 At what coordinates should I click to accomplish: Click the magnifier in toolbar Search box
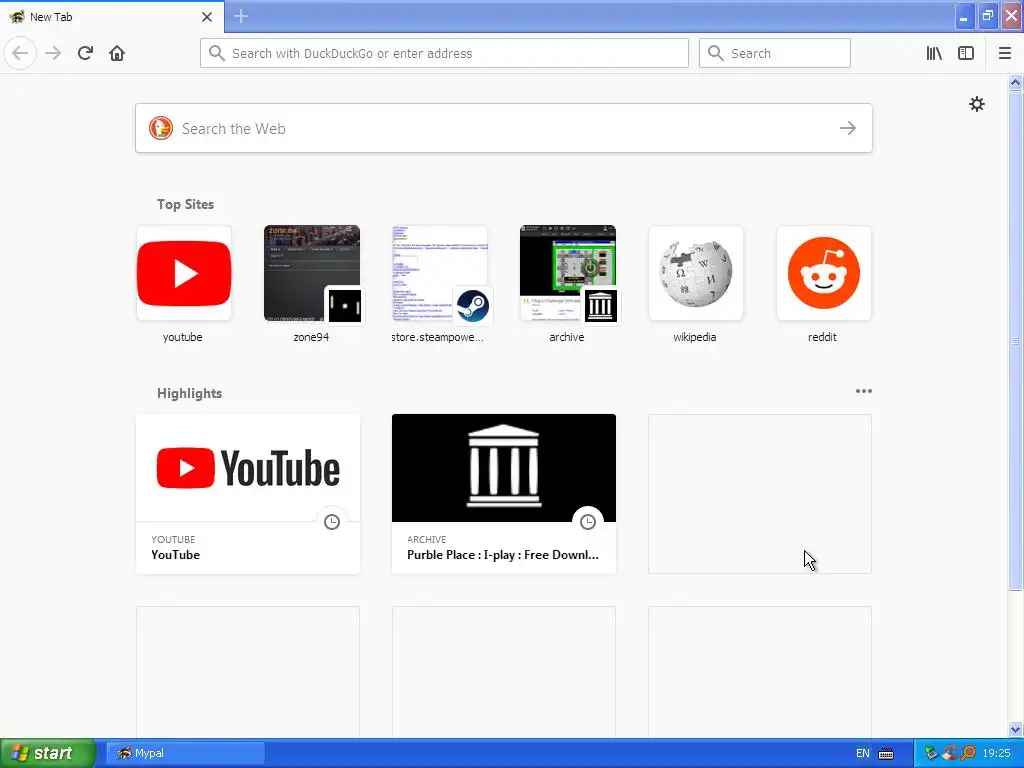(716, 53)
